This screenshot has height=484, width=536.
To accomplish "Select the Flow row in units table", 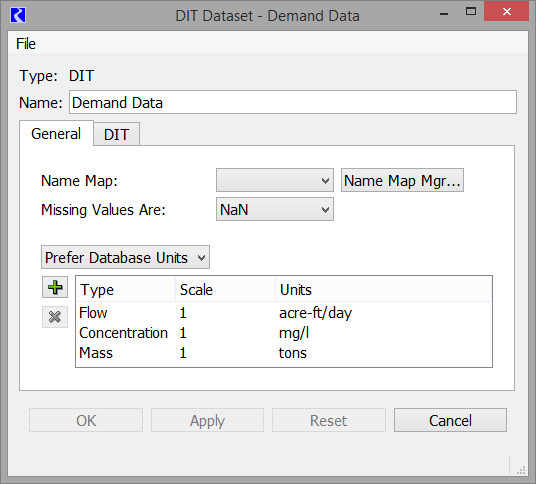I will [284, 313].
